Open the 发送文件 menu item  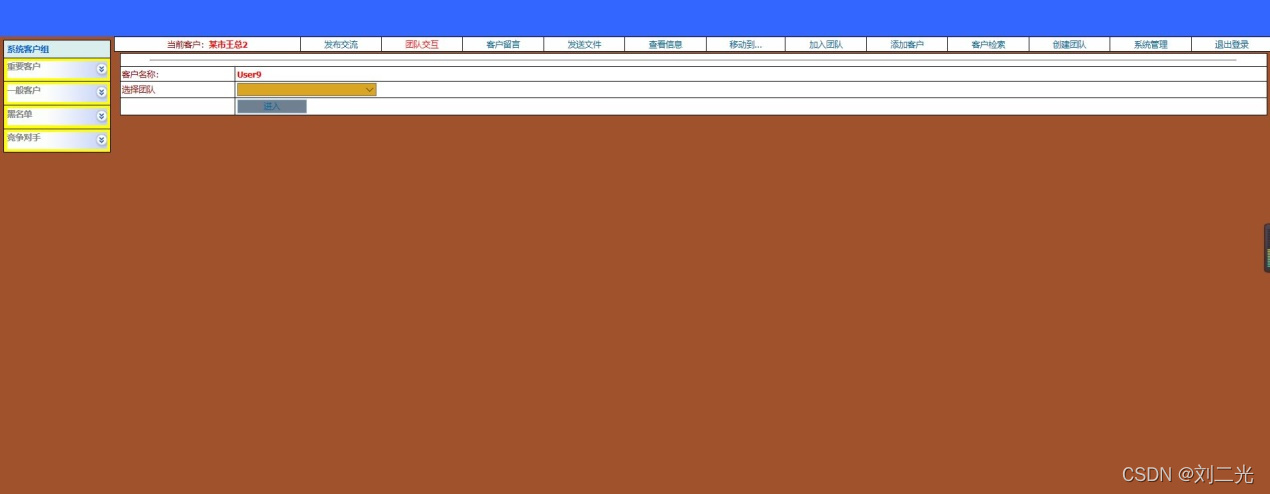coord(584,45)
